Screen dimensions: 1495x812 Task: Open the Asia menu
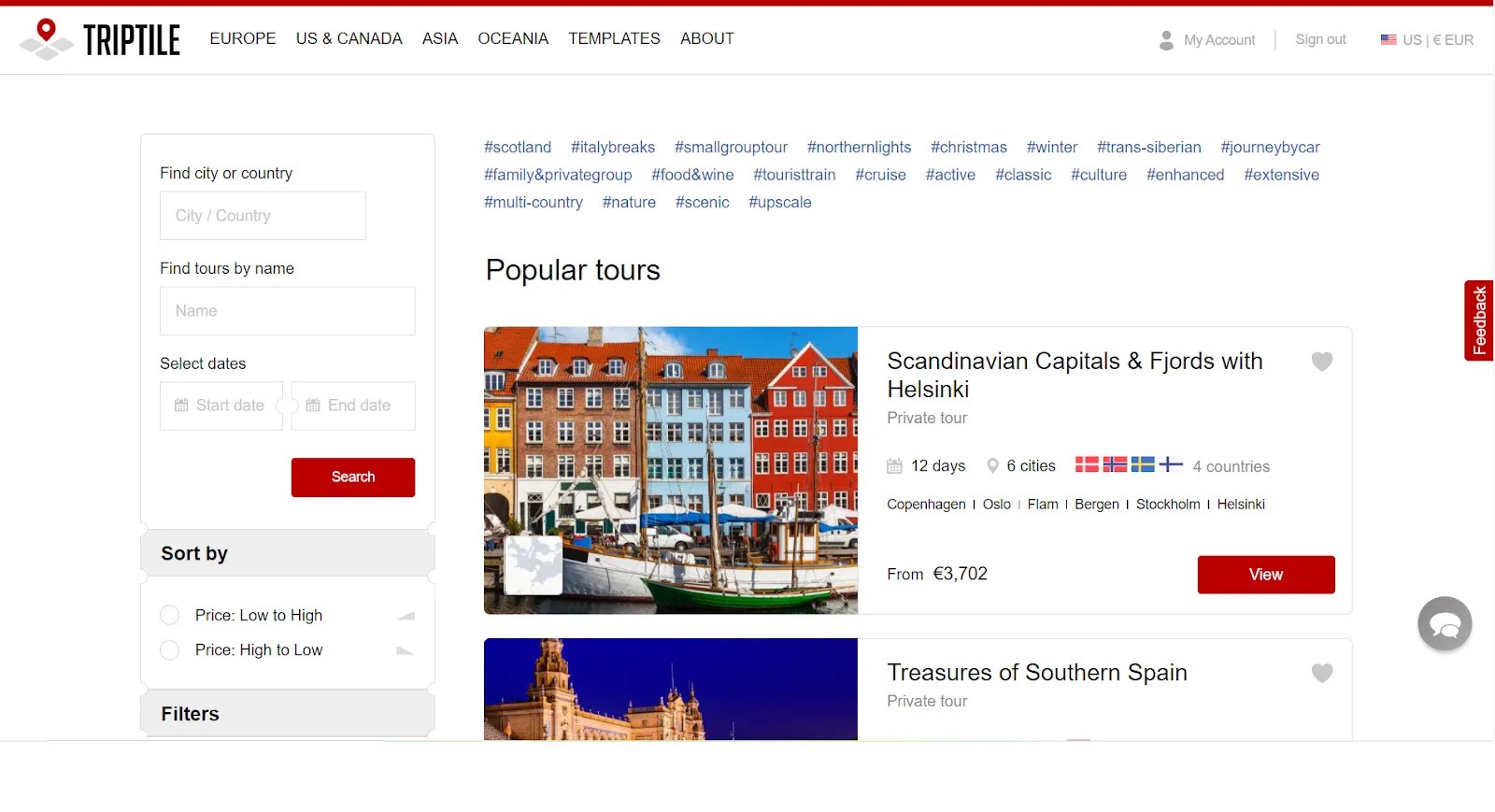coord(440,38)
